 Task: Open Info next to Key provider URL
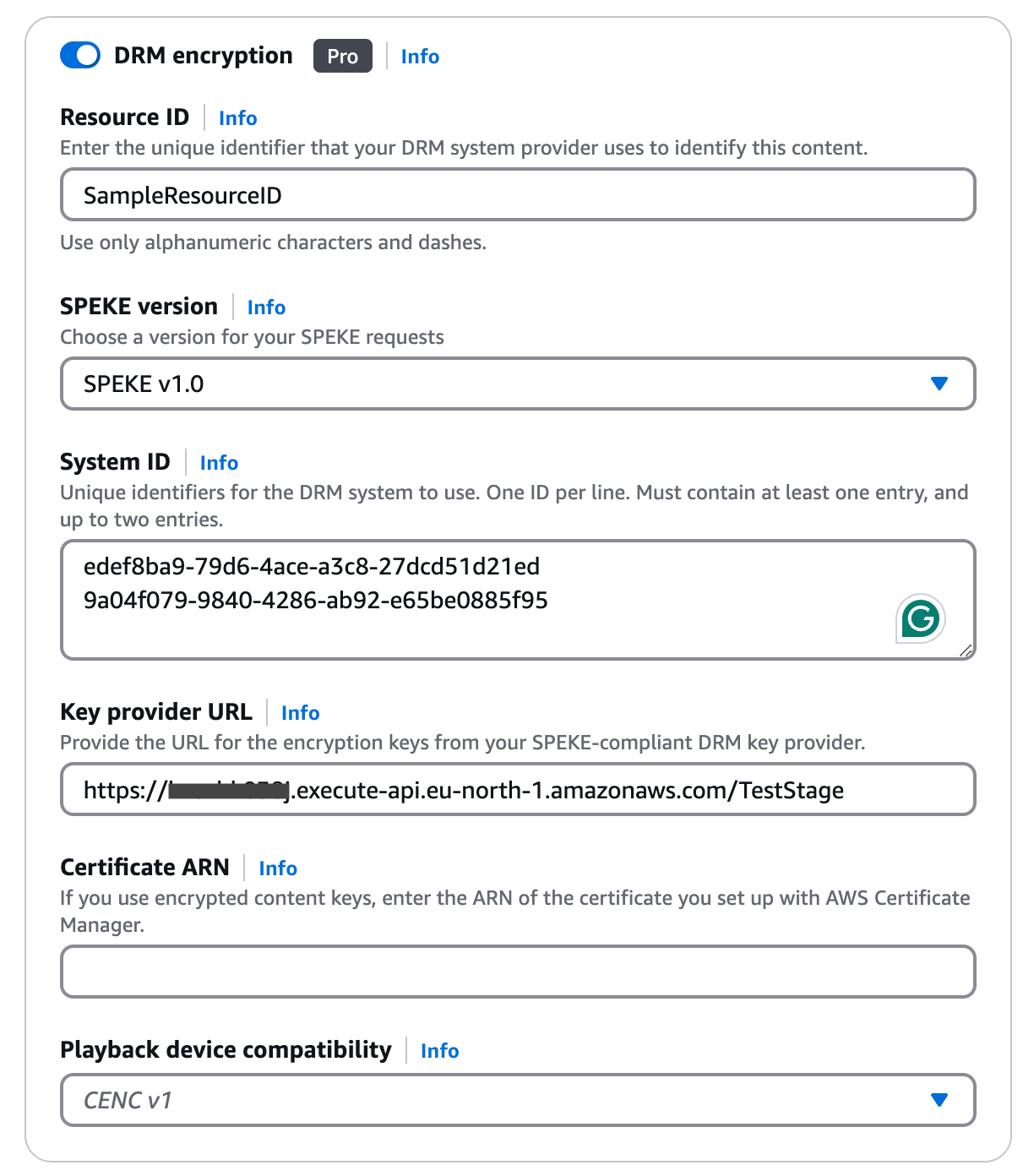300,713
